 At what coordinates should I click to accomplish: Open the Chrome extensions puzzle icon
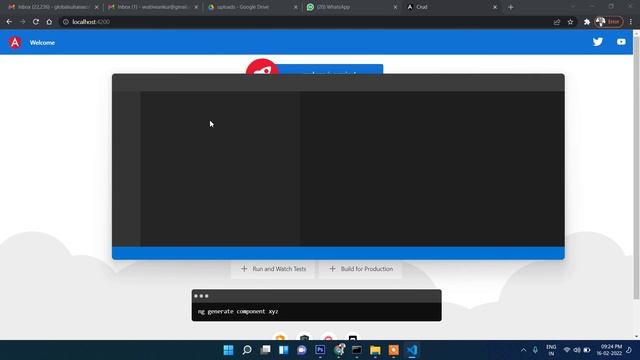[587, 22]
